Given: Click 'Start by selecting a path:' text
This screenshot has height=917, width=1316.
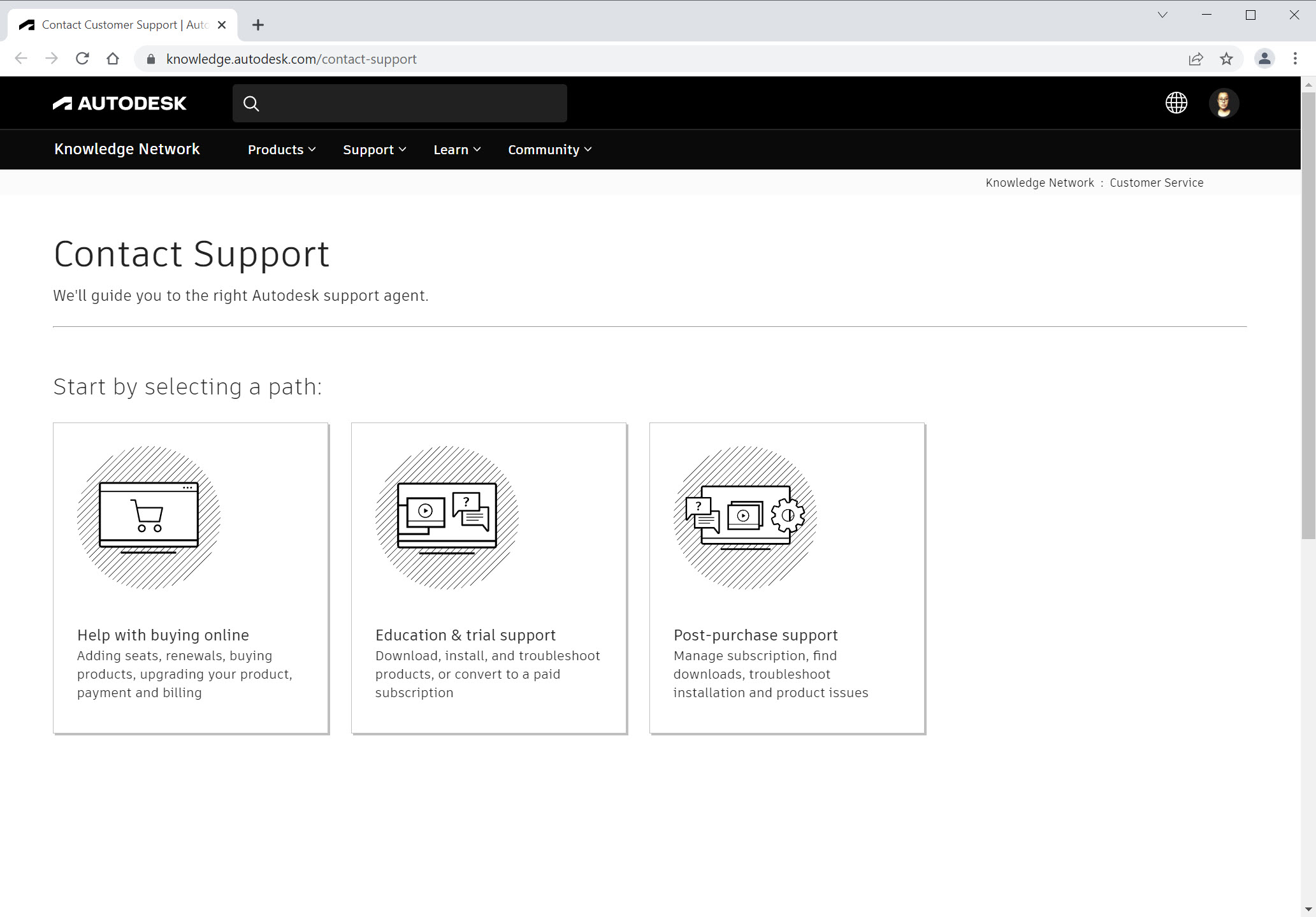Looking at the screenshot, I should point(187,387).
